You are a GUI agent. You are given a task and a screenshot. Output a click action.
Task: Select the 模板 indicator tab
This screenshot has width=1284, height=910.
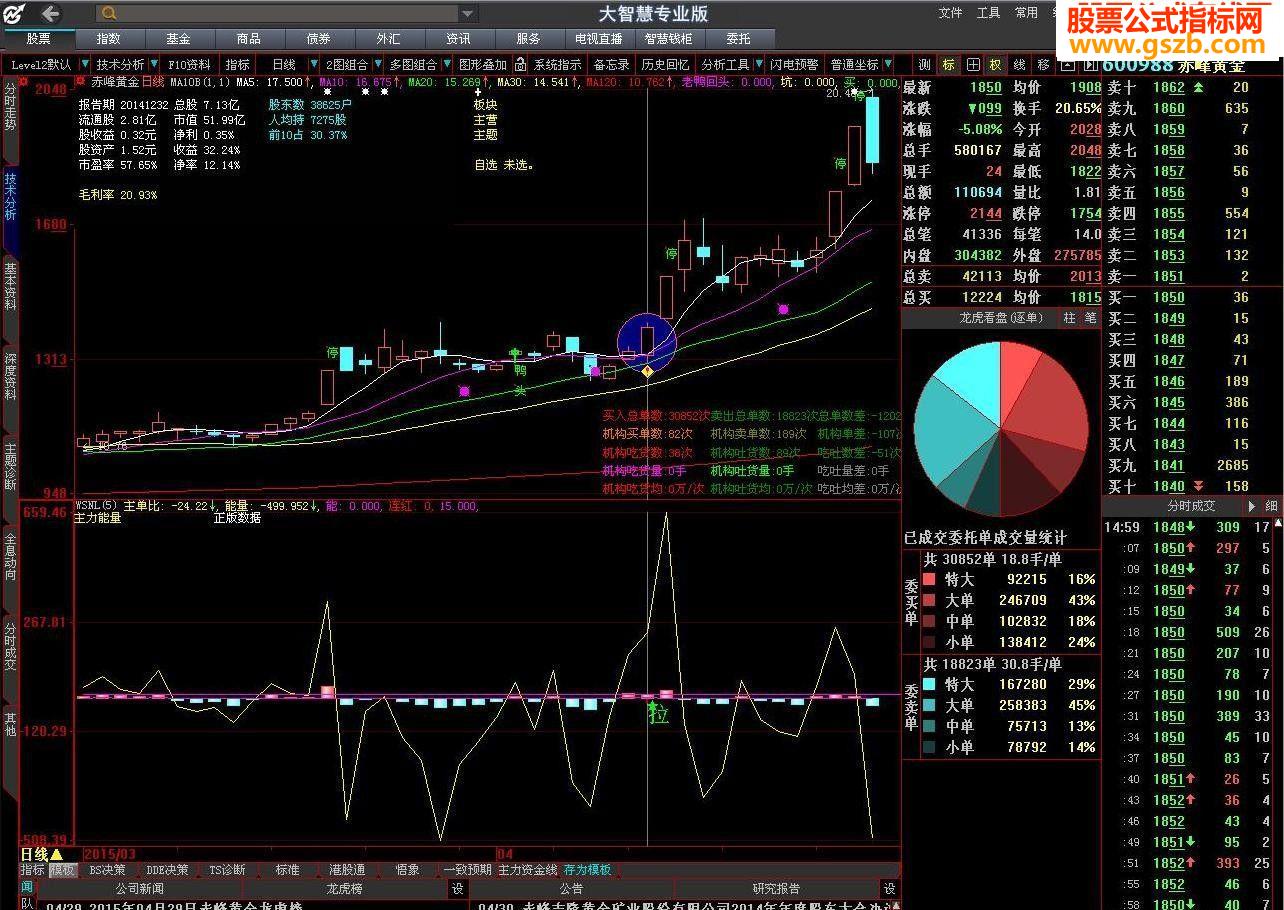[x=62, y=870]
